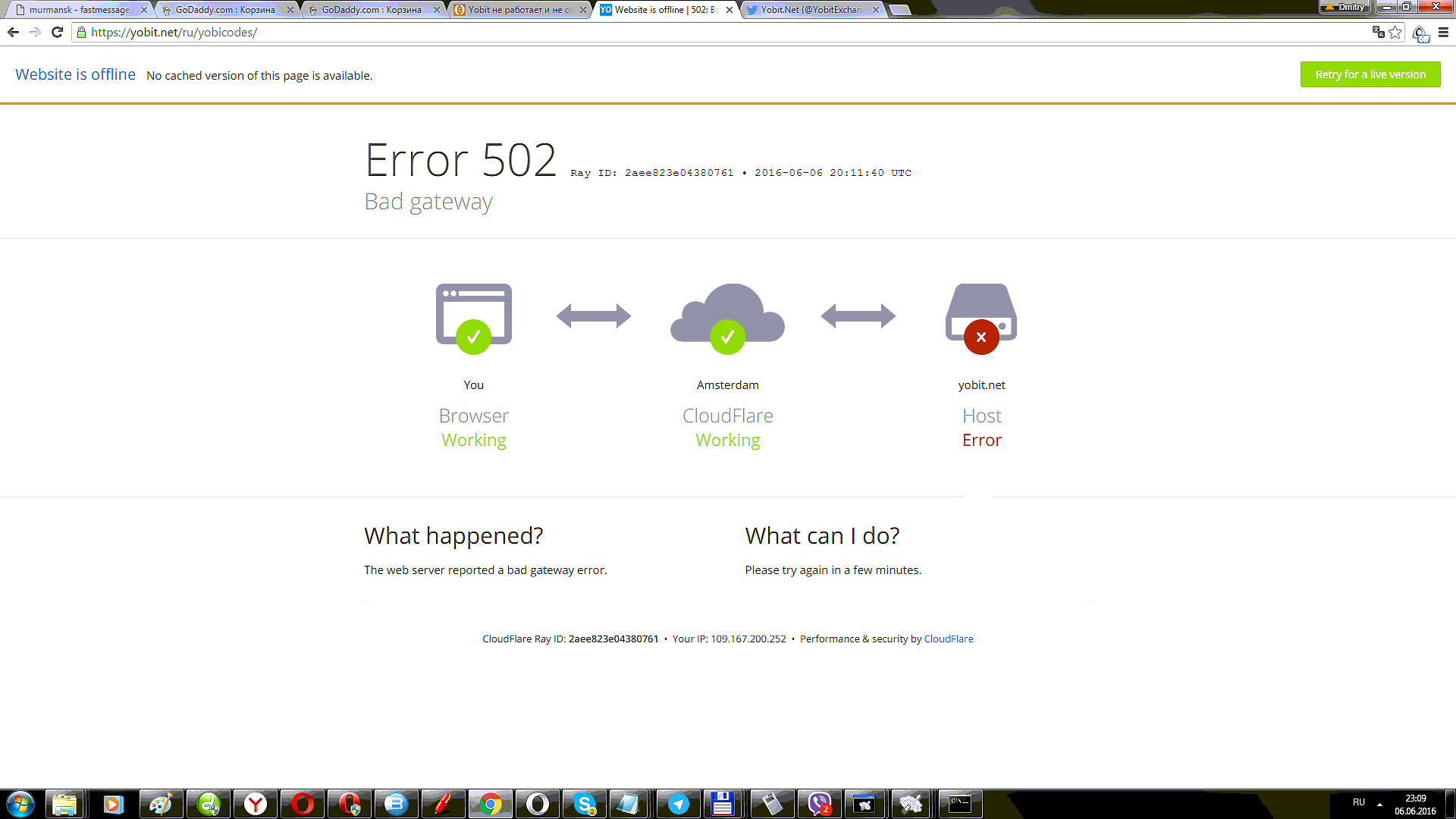1456x819 pixels.
Task: Open the Chrome hamburger menu
Action: (1443, 32)
